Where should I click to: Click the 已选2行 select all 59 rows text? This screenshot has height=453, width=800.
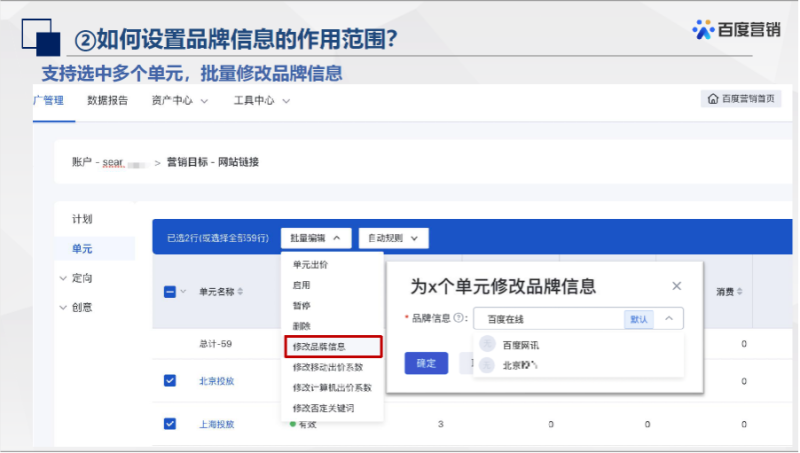point(218,238)
